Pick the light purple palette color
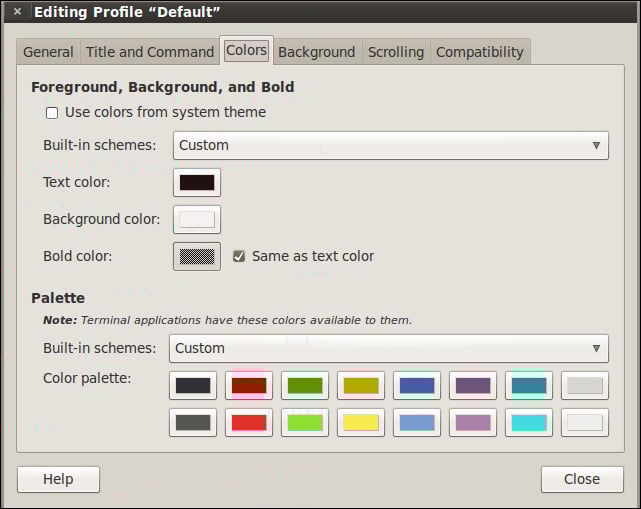Screen dimensions: 641x509 click(x=473, y=422)
